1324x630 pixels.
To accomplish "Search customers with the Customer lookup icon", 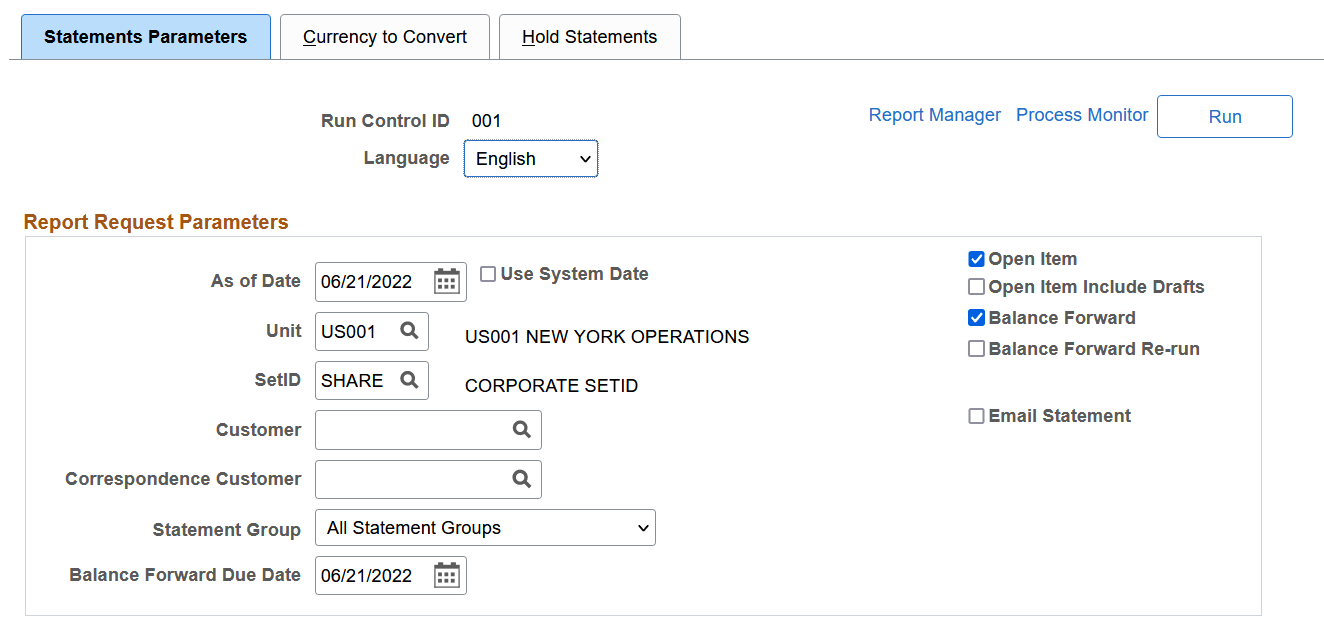I will (x=521, y=429).
